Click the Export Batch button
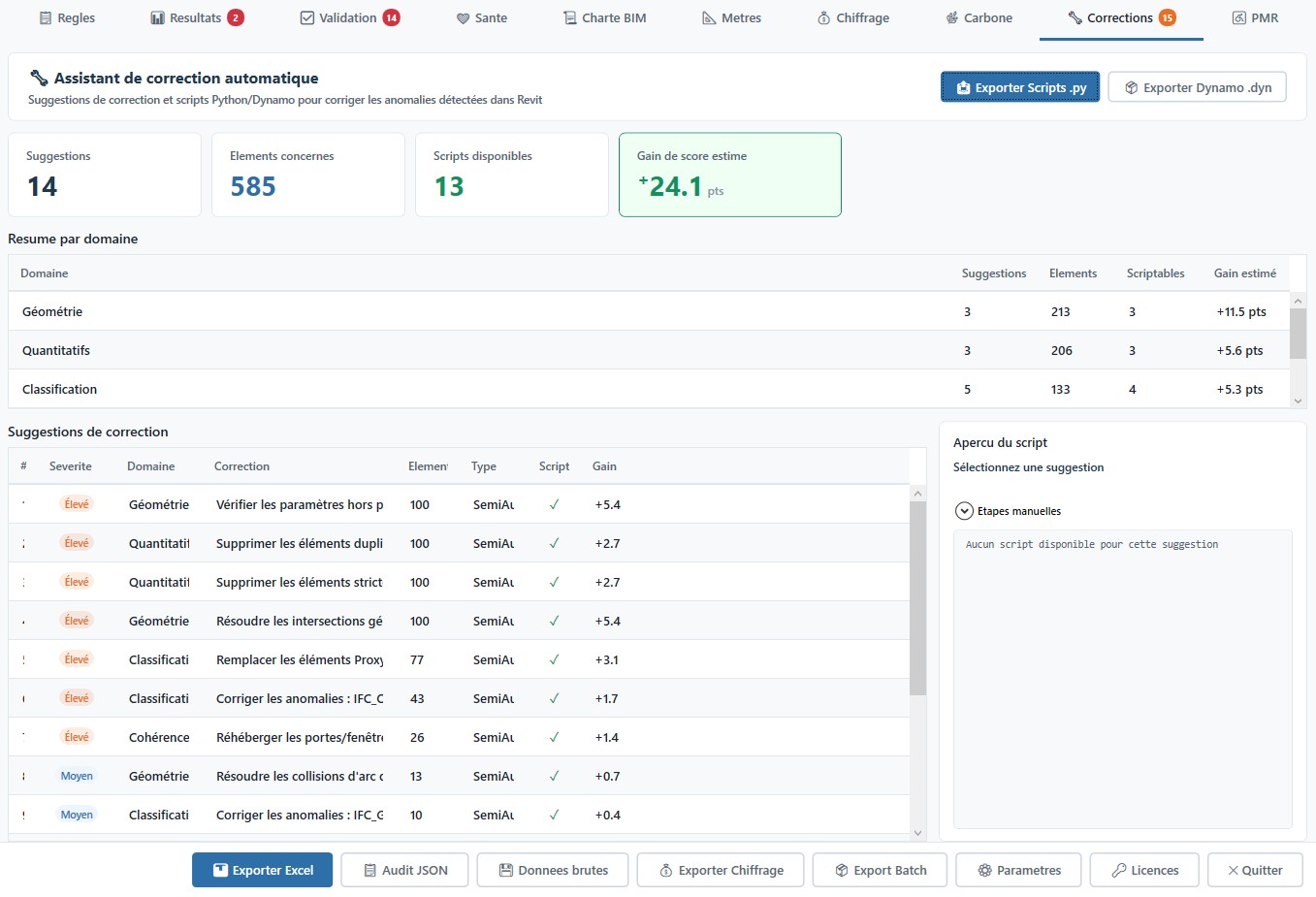Viewport: 1316px width, 897px height. point(880,870)
